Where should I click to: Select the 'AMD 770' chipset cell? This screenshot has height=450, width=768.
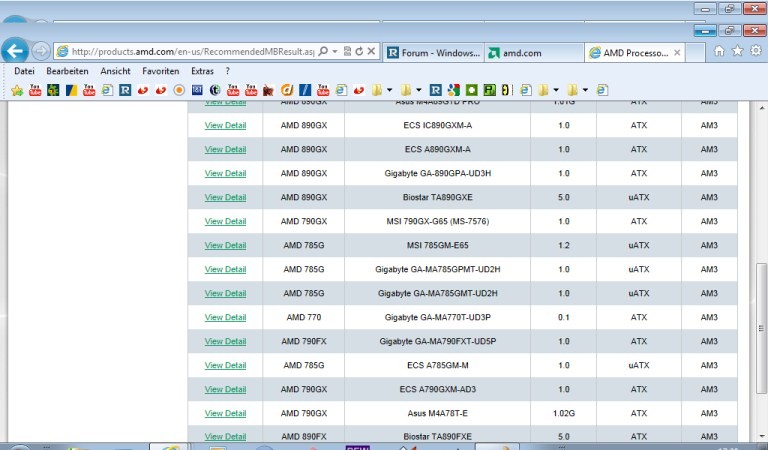(304, 317)
